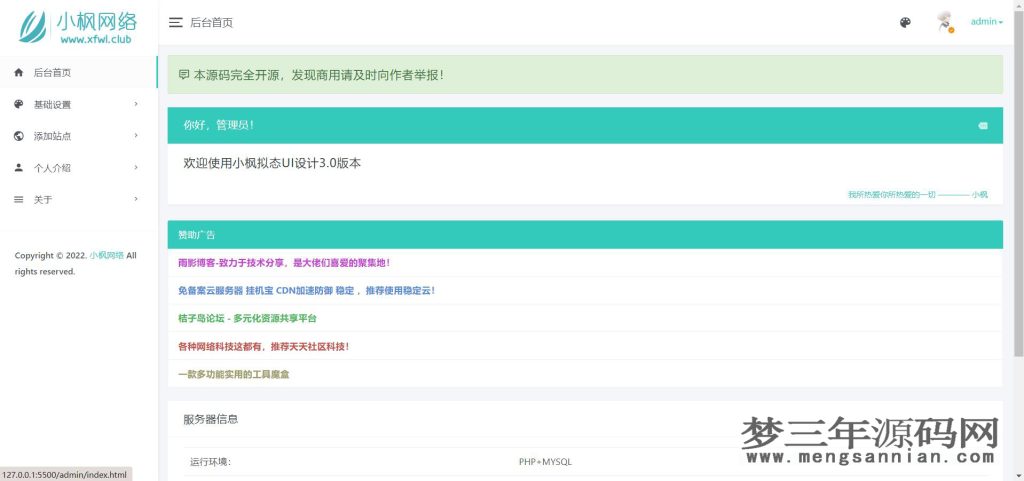Click the tag icon in 你好，管理员 header
Viewport: 1024px width, 481px height.
983,126
